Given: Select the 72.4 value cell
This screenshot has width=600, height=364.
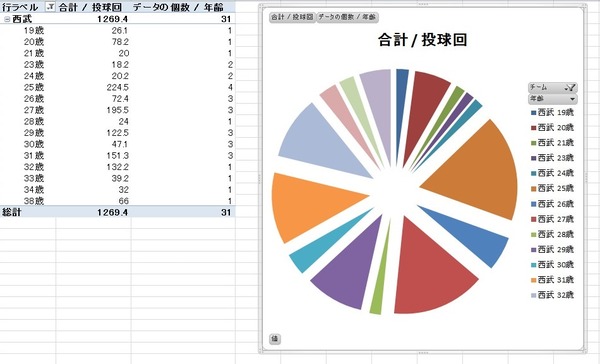Looking at the screenshot, I should (120, 99).
